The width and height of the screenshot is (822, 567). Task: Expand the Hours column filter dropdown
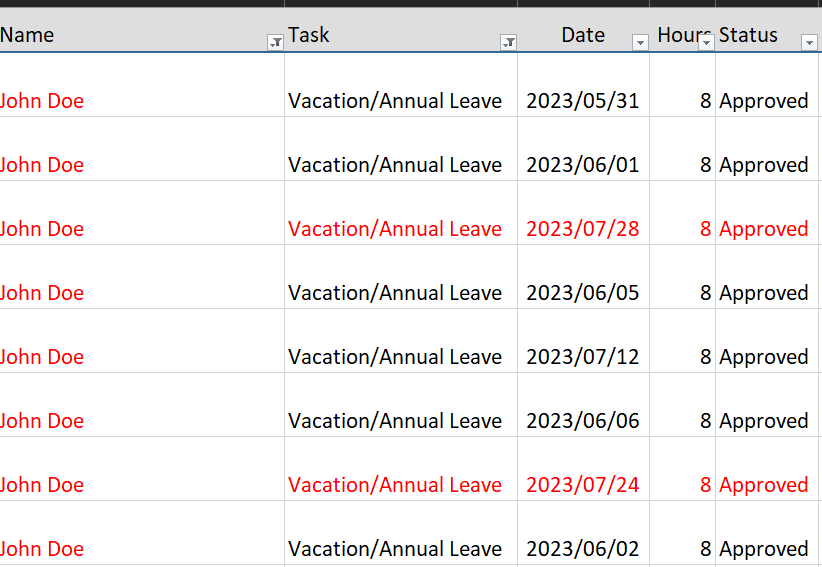tap(706, 42)
